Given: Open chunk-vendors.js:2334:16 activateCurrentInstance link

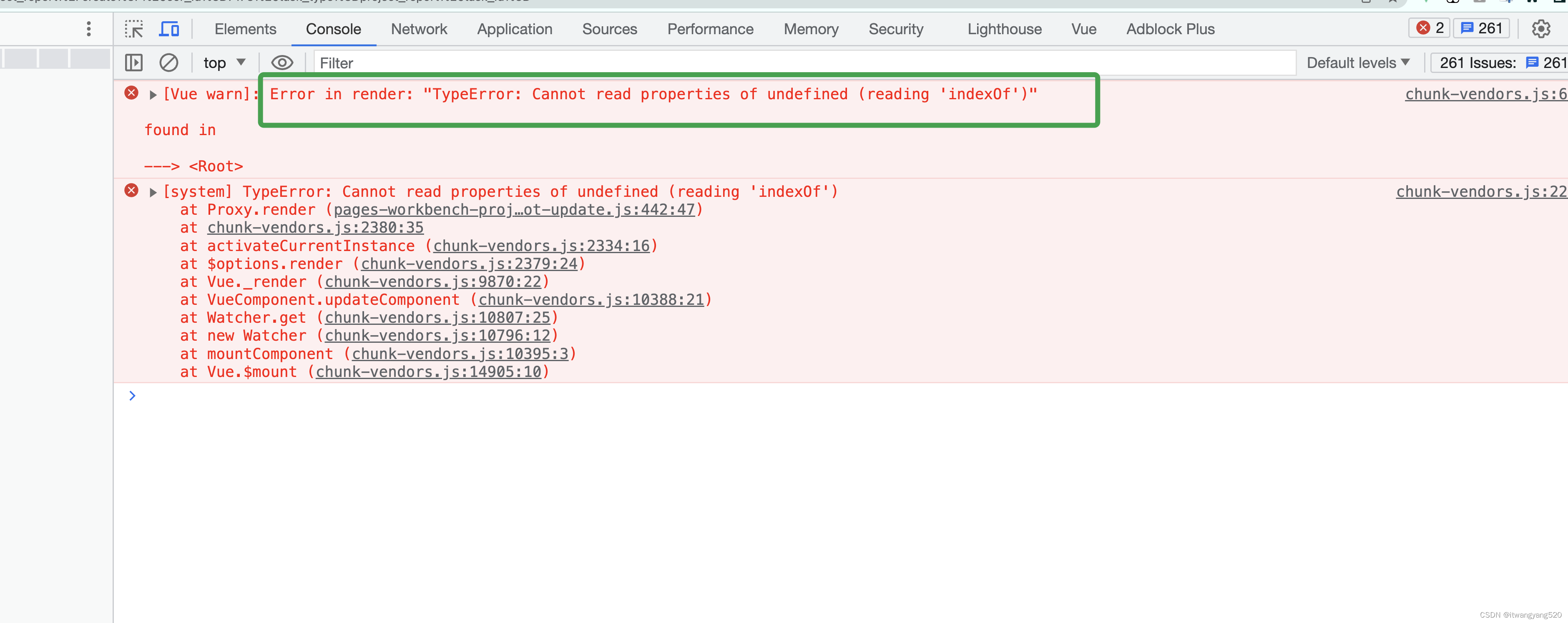Looking at the screenshot, I should pos(541,246).
